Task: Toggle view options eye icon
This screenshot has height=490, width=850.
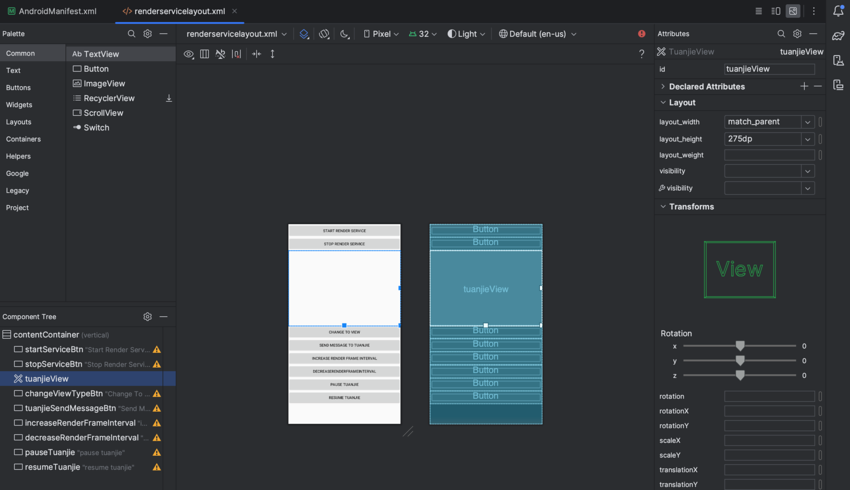Action: pos(188,54)
